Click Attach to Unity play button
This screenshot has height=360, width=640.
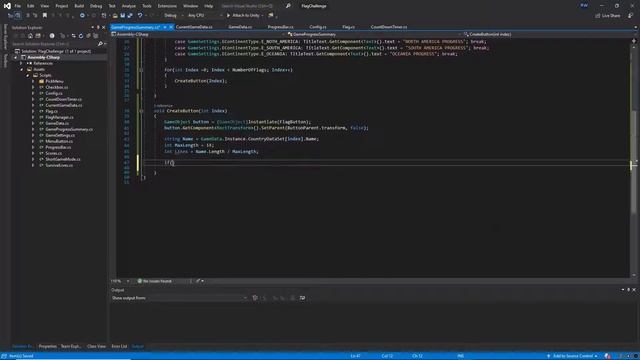click(x=244, y=16)
